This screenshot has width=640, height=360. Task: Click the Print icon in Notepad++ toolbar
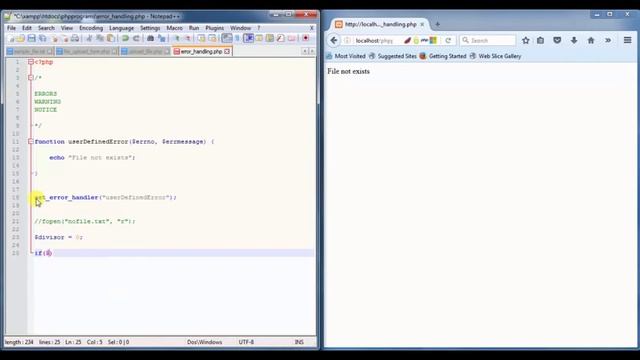(x=75, y=38)
